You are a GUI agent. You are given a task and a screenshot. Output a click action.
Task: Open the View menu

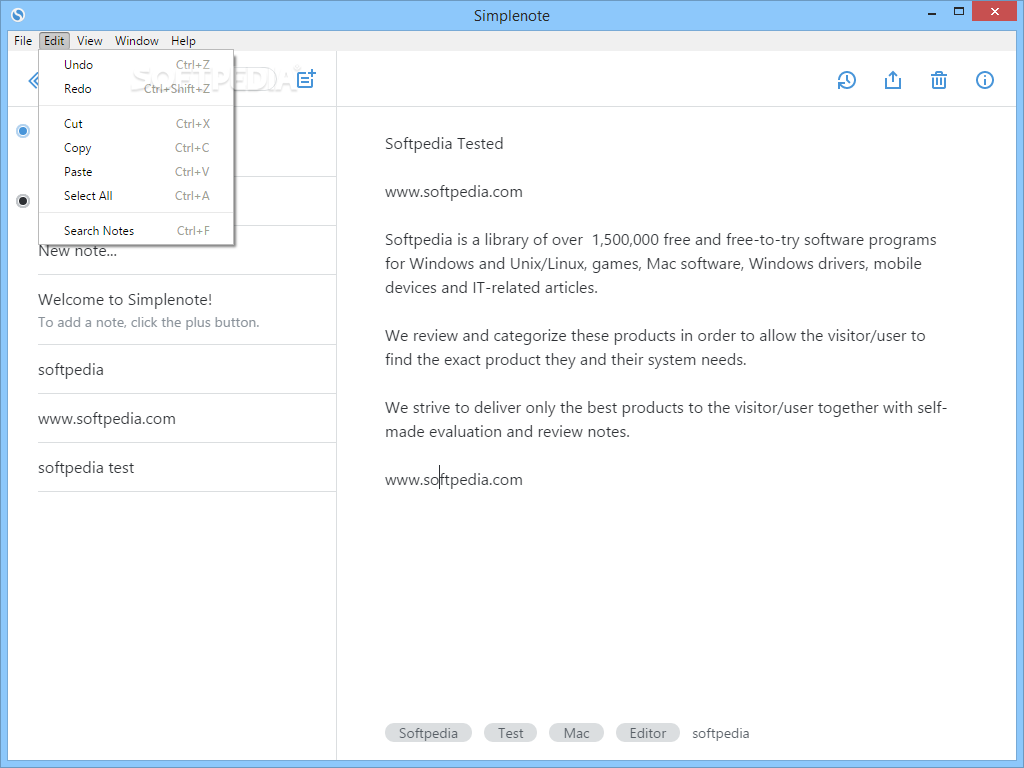(x=89, y=40)
